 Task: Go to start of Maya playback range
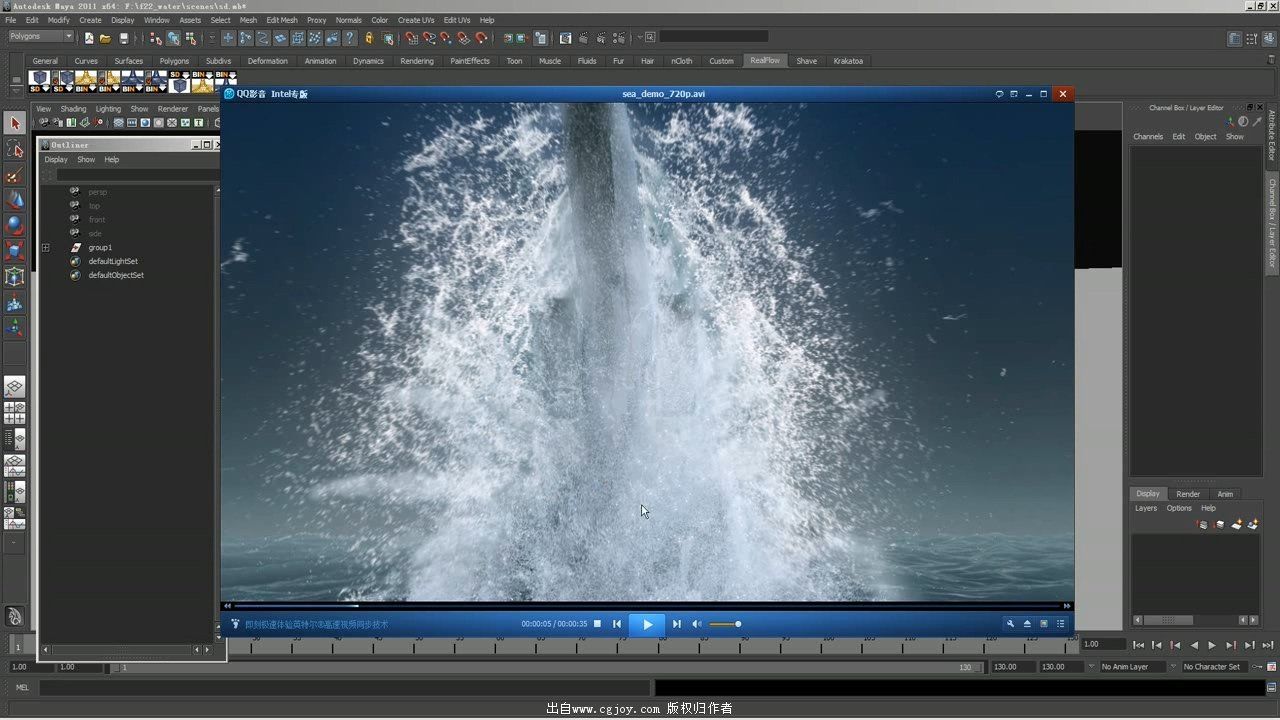(1138, 645)
